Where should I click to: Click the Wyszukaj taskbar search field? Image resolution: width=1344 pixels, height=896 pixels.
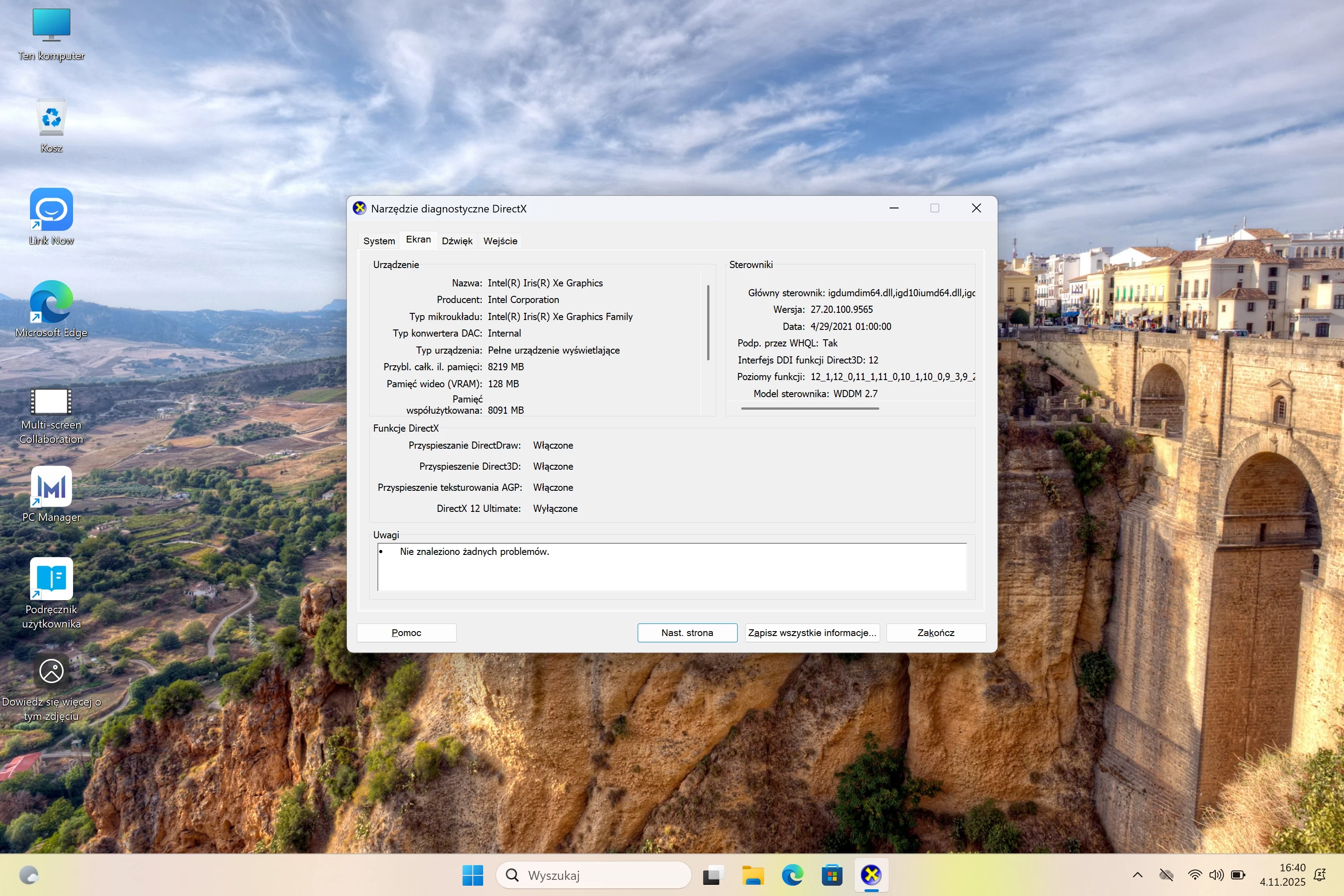tap(594, 875)
